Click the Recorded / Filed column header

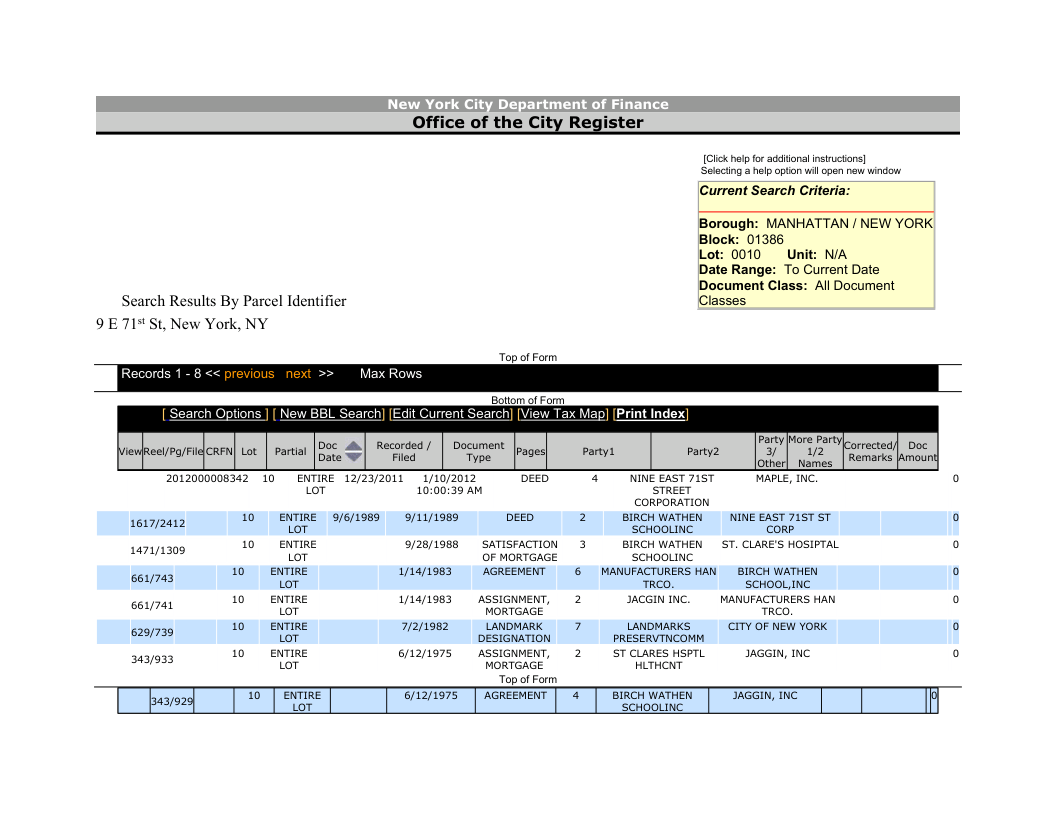403,452
